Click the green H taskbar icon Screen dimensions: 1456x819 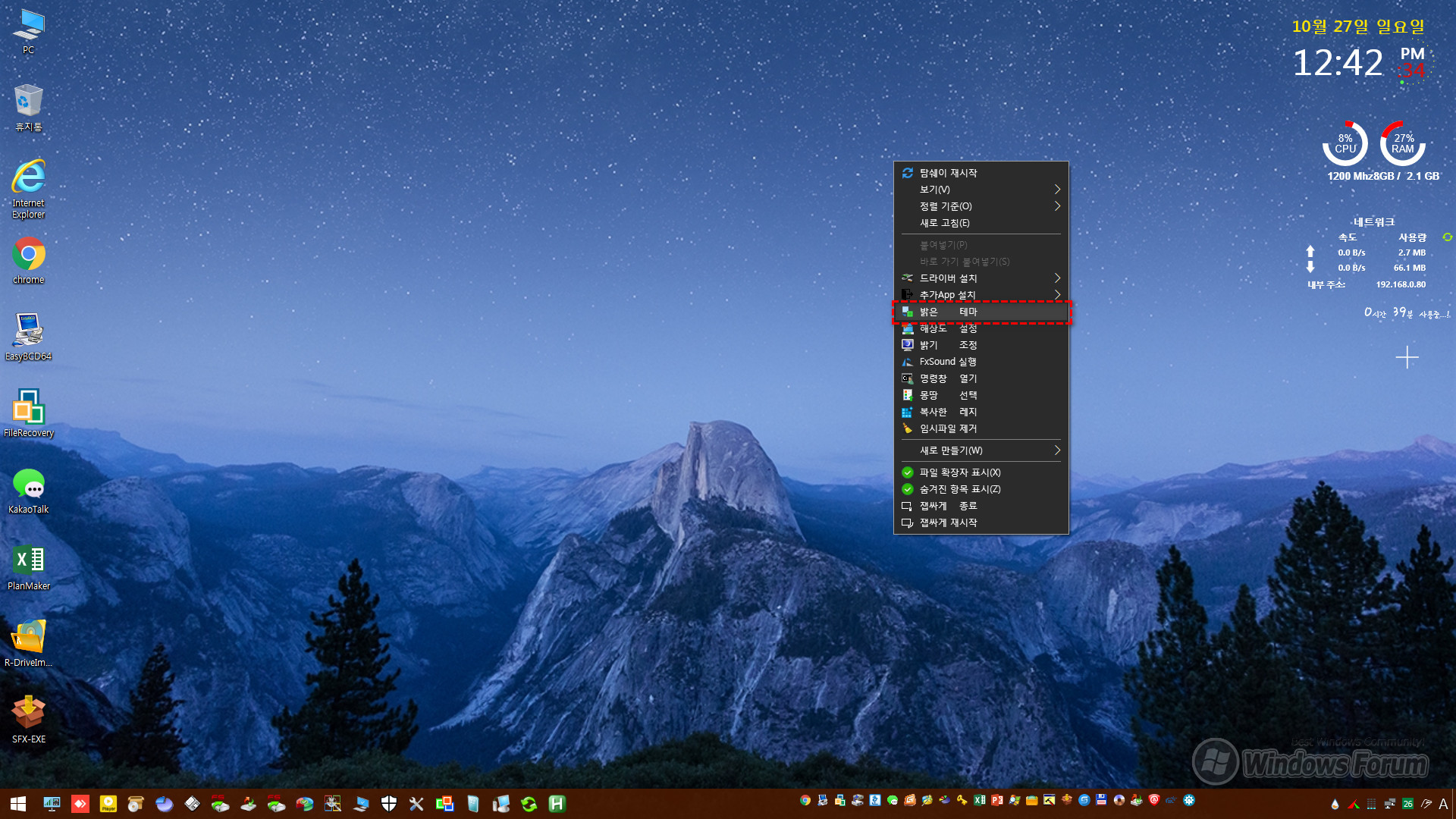pyautogui.click(x=557, y=804)
